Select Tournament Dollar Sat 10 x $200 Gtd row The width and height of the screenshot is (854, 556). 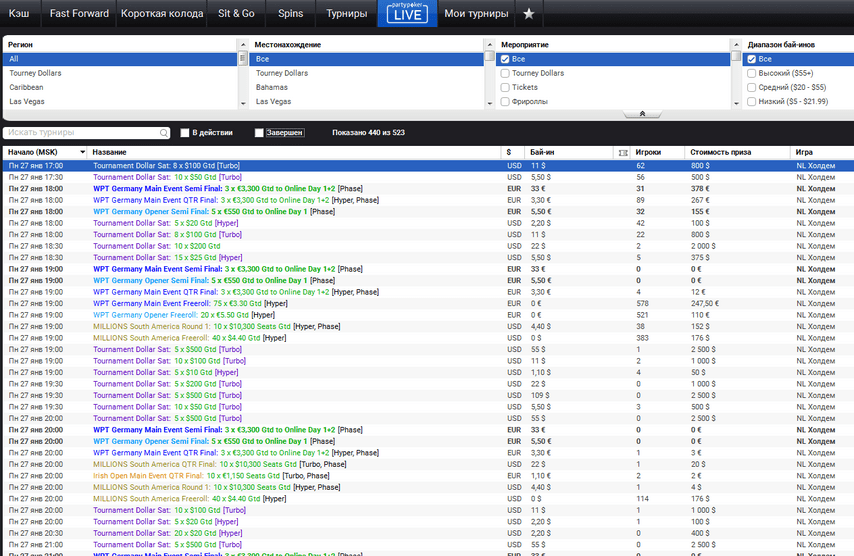[428, 246]
